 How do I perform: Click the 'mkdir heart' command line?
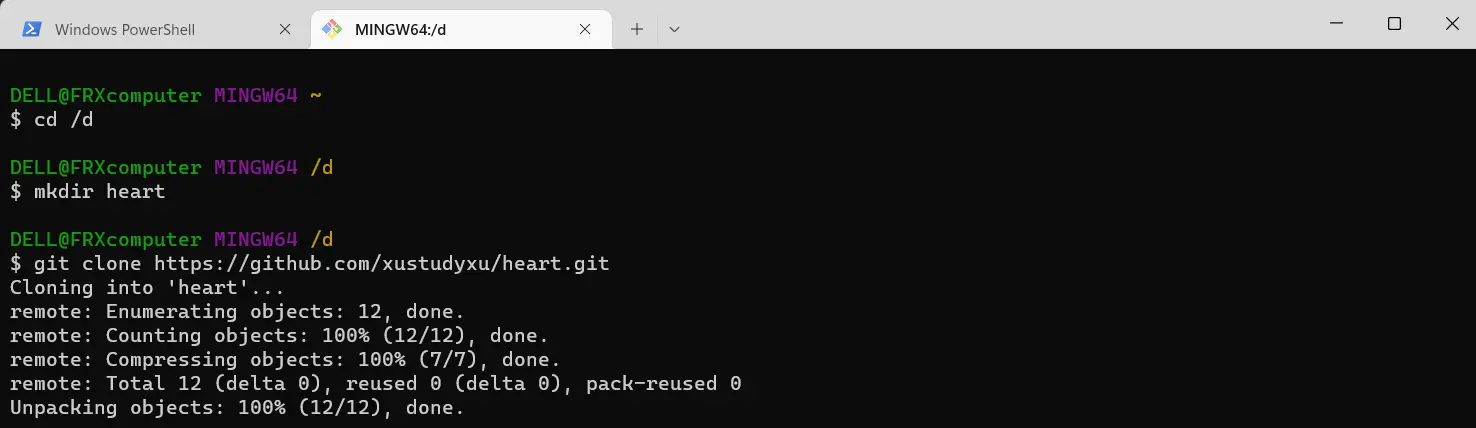[87, 192]
